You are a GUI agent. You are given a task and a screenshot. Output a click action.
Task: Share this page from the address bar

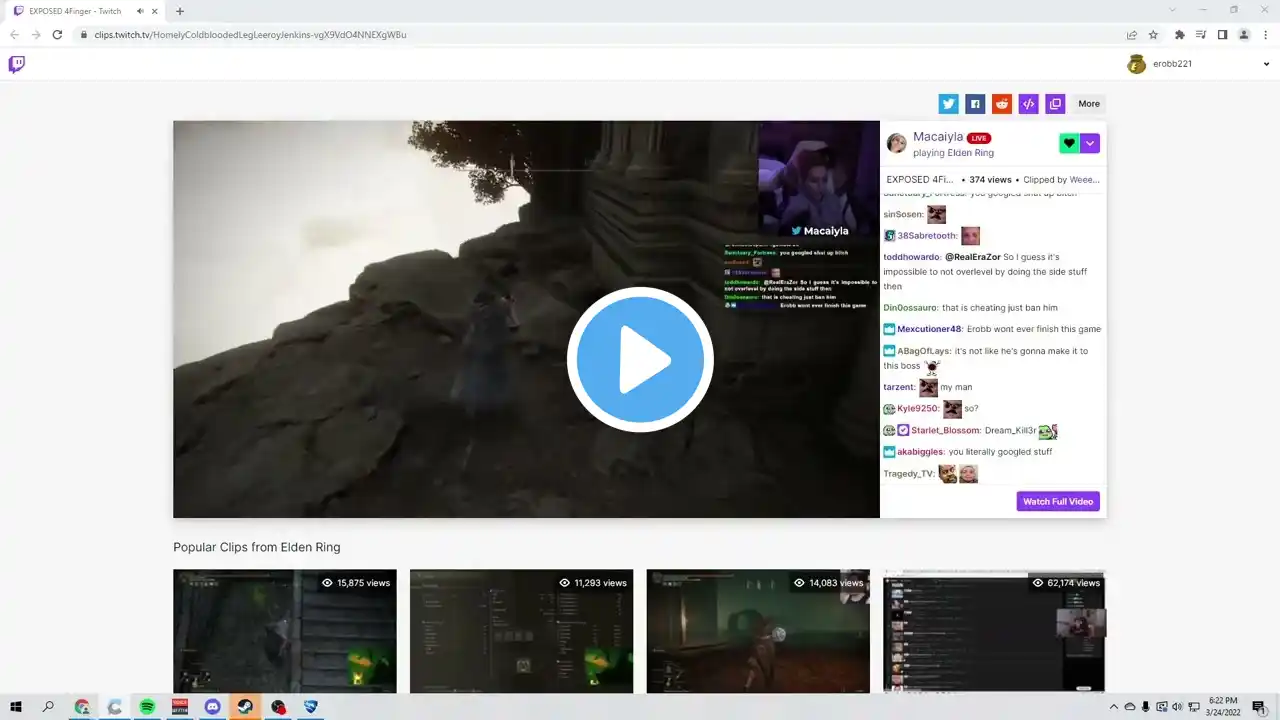pyautogui.click(x=1132, y=35)
